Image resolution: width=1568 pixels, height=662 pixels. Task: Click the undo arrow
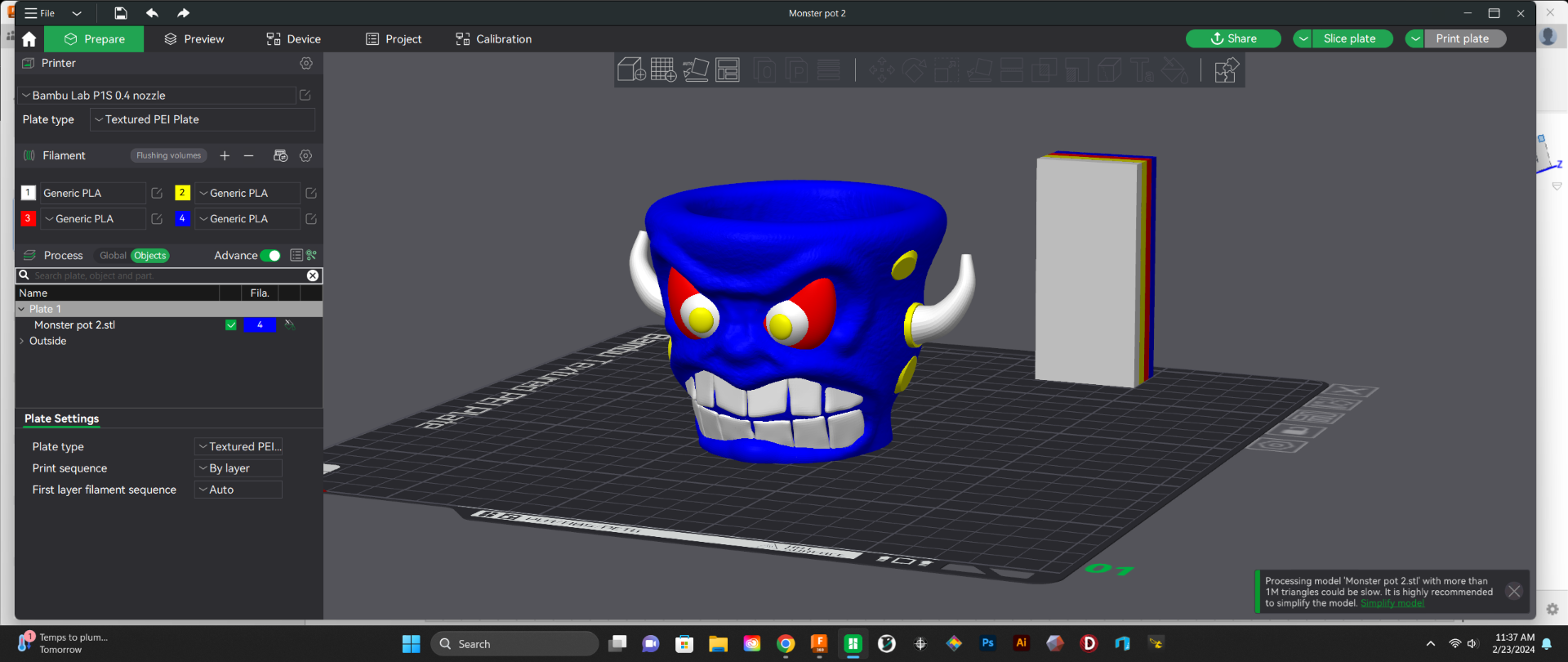[x=152, y=13]
